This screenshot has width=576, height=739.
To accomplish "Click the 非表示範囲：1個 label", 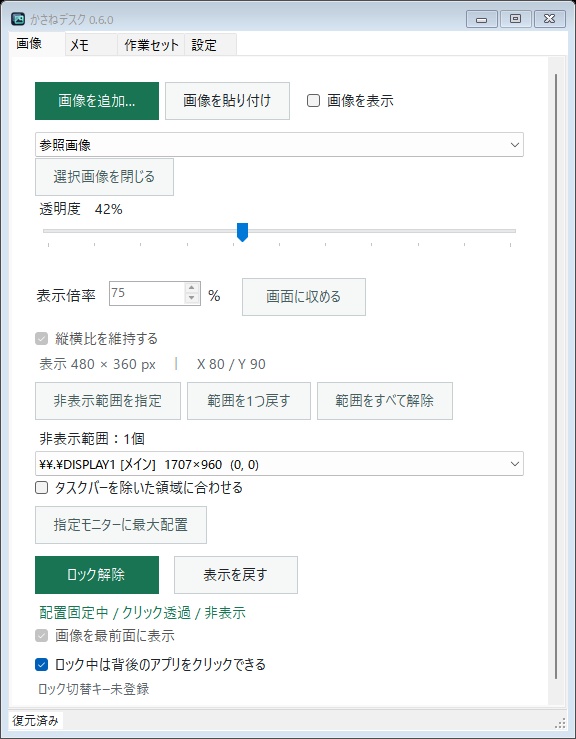I will (x=92, y=439).
